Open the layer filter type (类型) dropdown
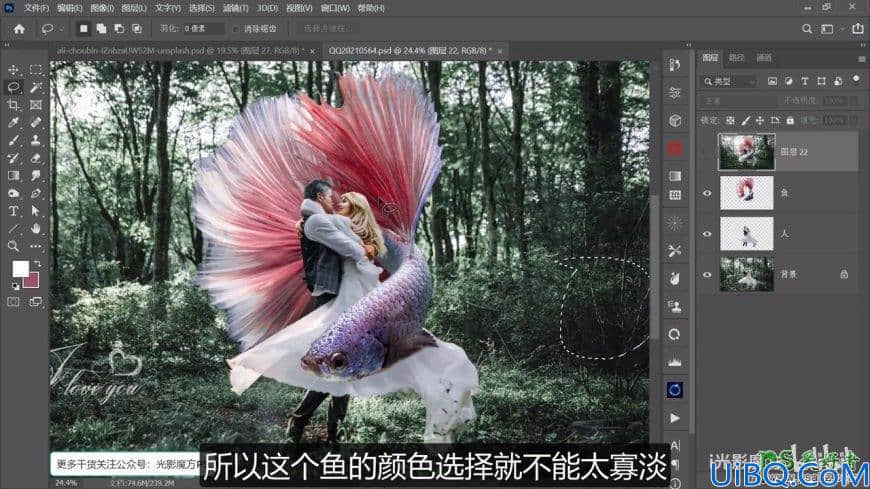Viewport: 870px width, 489px height. click(x=729, y=82)
